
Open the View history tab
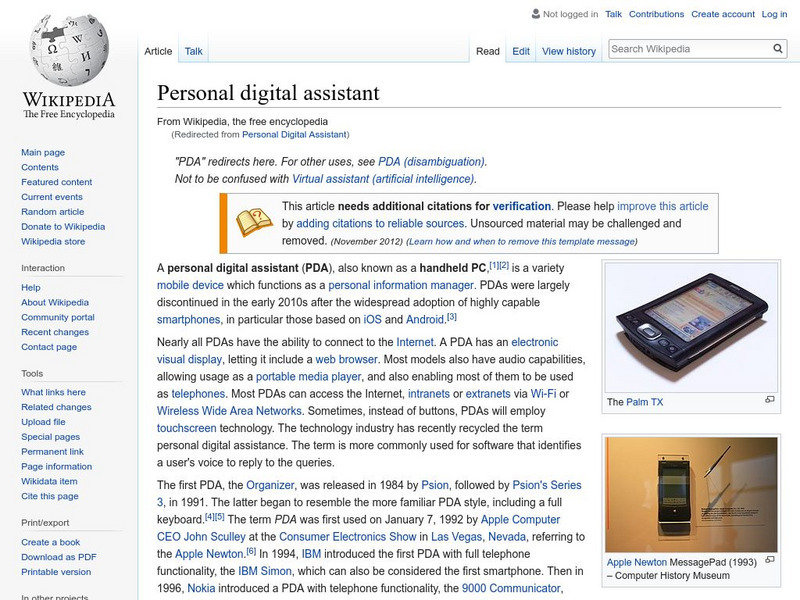[x=569, y=51]
